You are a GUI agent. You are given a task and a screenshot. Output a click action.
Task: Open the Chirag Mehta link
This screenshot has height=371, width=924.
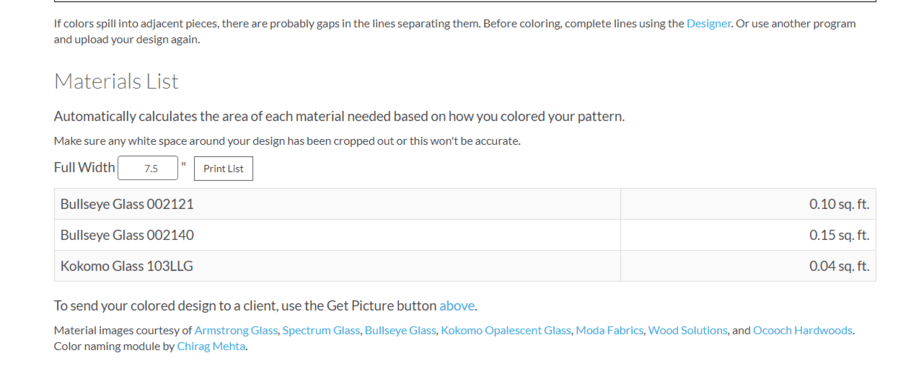(x=211, y=346)
